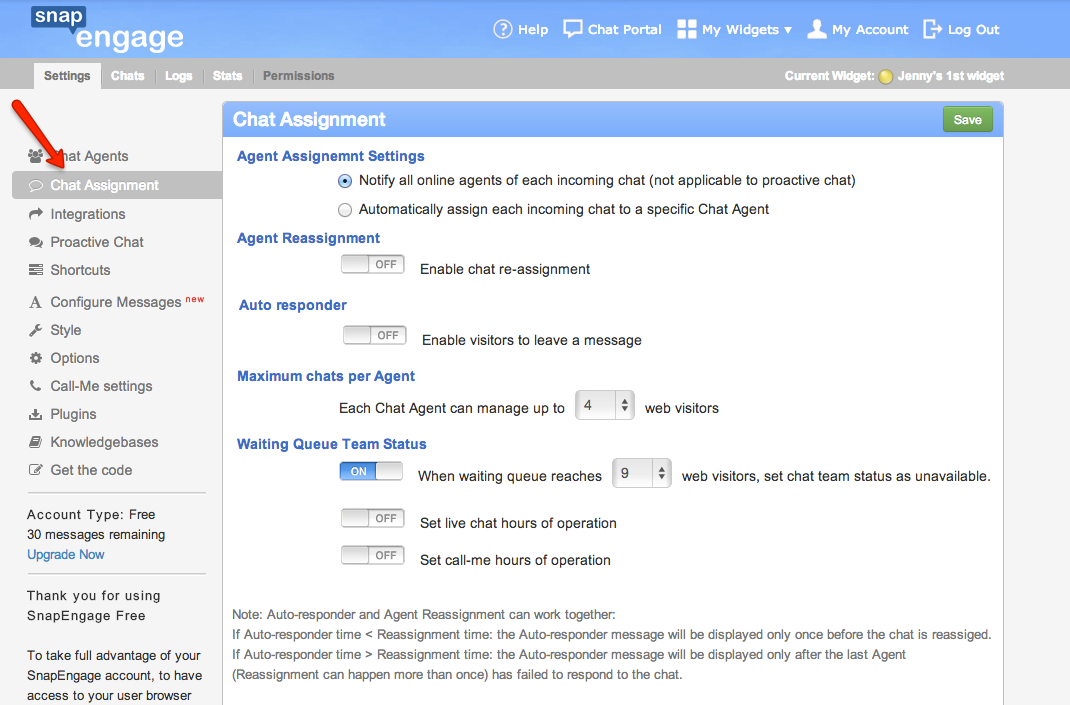Viewport: 1070px width, 705px height.
Task: Switch to the Stats tab
Action: point(227,76)
